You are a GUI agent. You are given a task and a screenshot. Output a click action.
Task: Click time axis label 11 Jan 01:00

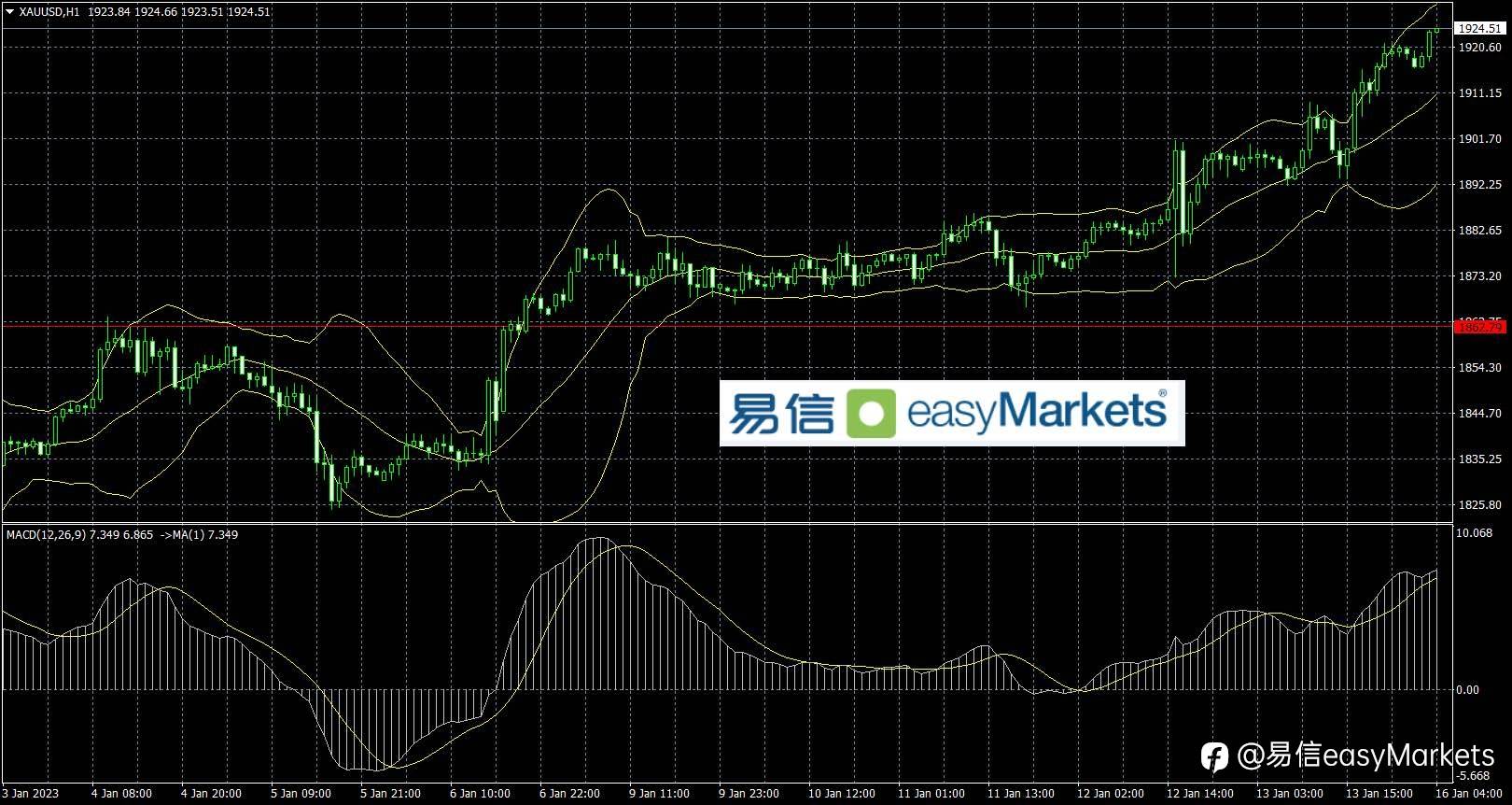coord(930,794)
